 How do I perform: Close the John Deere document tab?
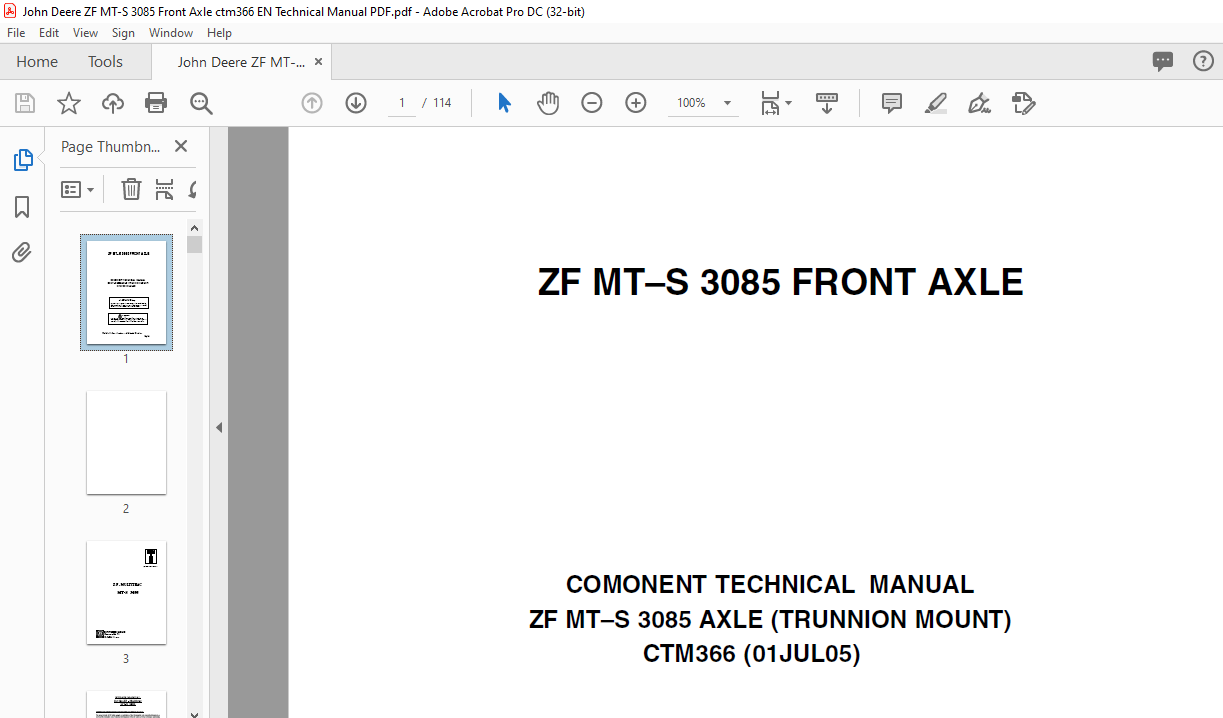coord(318,61)
